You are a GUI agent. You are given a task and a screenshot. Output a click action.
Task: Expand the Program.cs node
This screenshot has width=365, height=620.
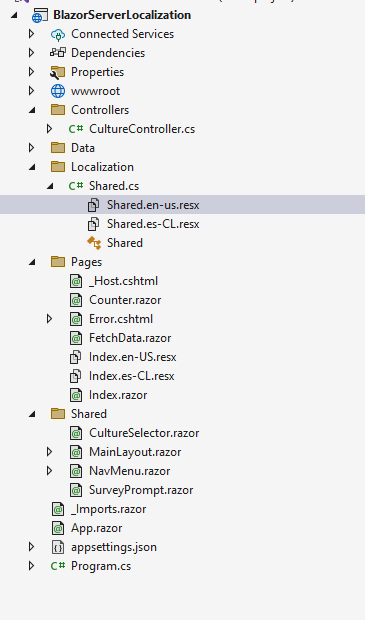click(x=32, y=566)
